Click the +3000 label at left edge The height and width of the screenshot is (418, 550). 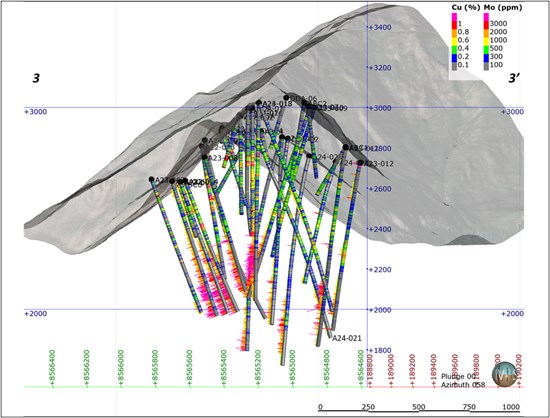pyautogui.click(x=35, y=112)
